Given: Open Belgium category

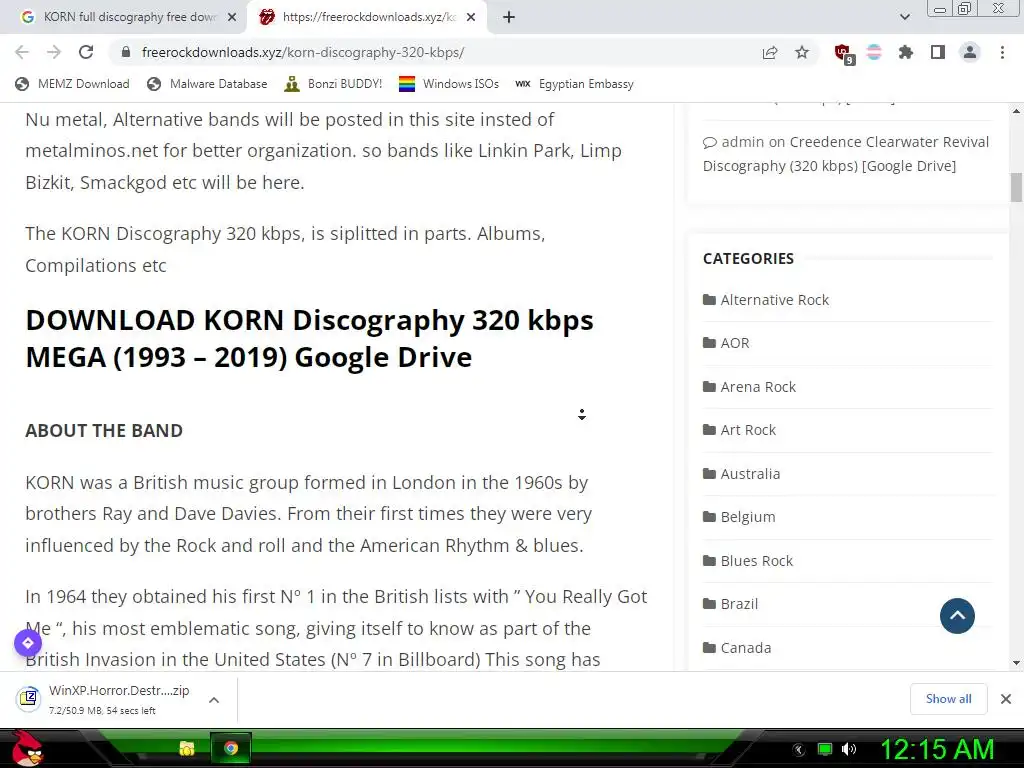Looking at the screenshot, I should pos(748,517).
